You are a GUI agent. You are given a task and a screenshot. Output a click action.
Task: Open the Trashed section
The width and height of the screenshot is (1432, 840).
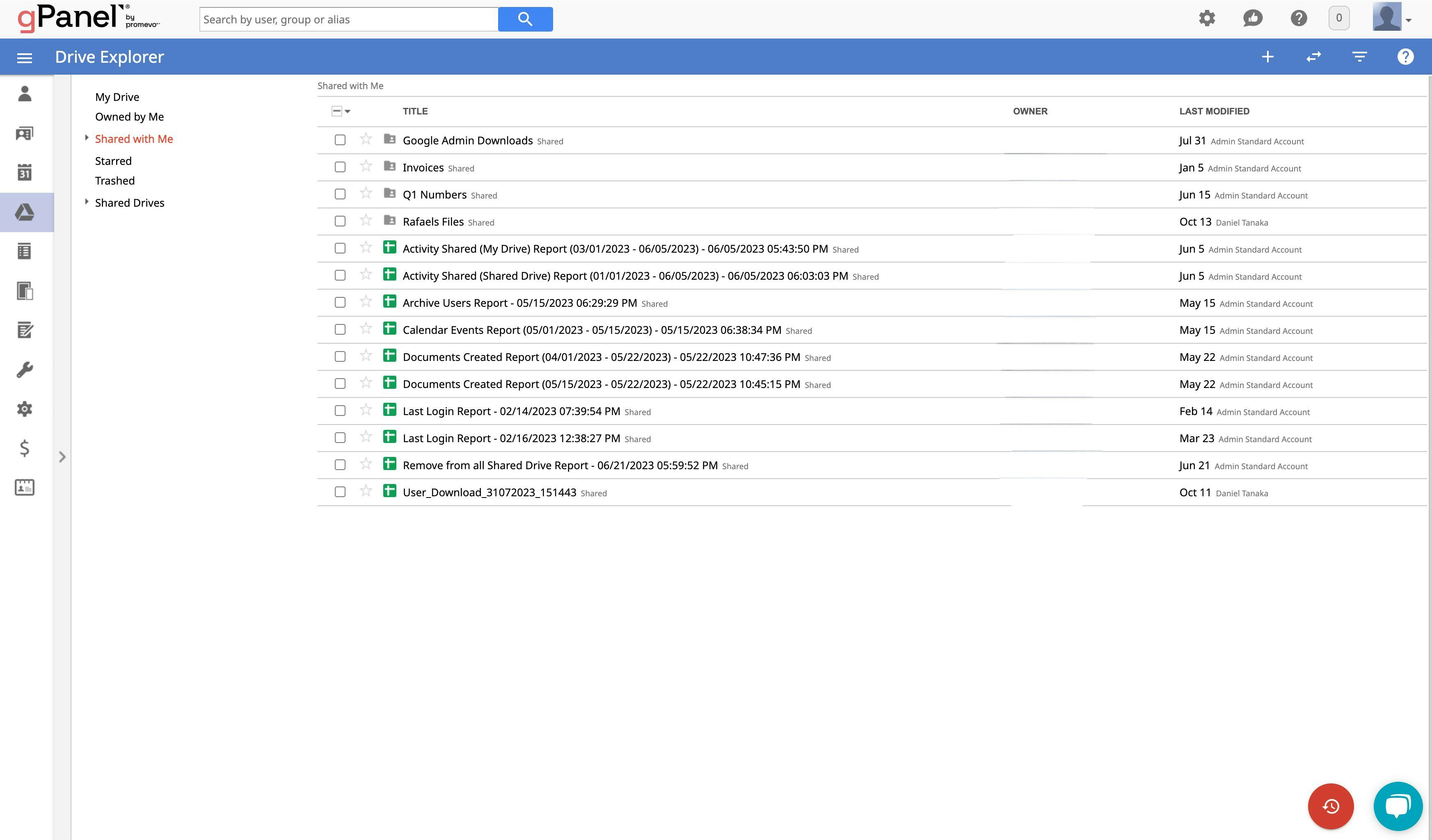(x=115, y=180)
